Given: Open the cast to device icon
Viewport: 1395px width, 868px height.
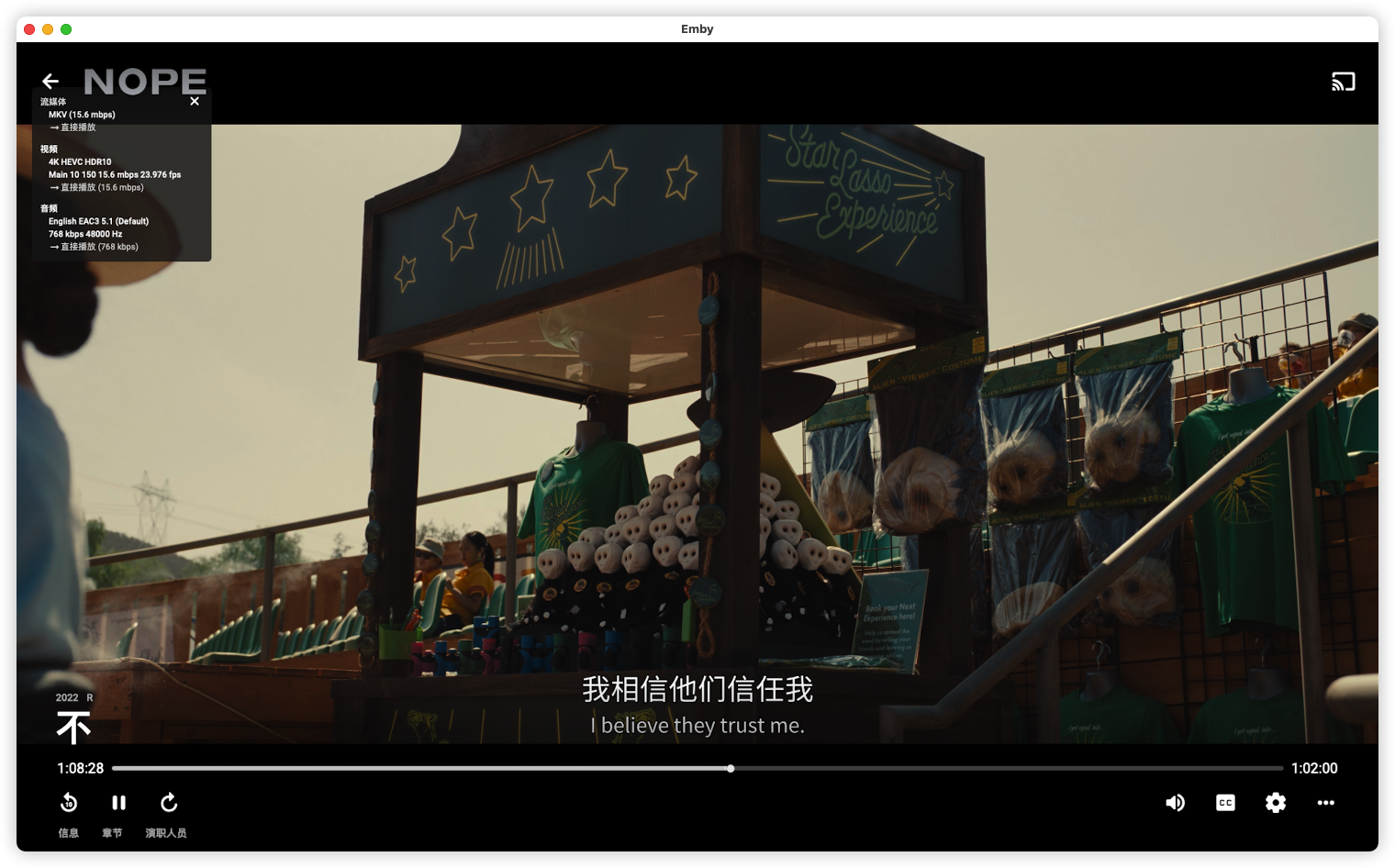Looking at the screenshot, I should pyautogui.click(x=1343, y=82).
